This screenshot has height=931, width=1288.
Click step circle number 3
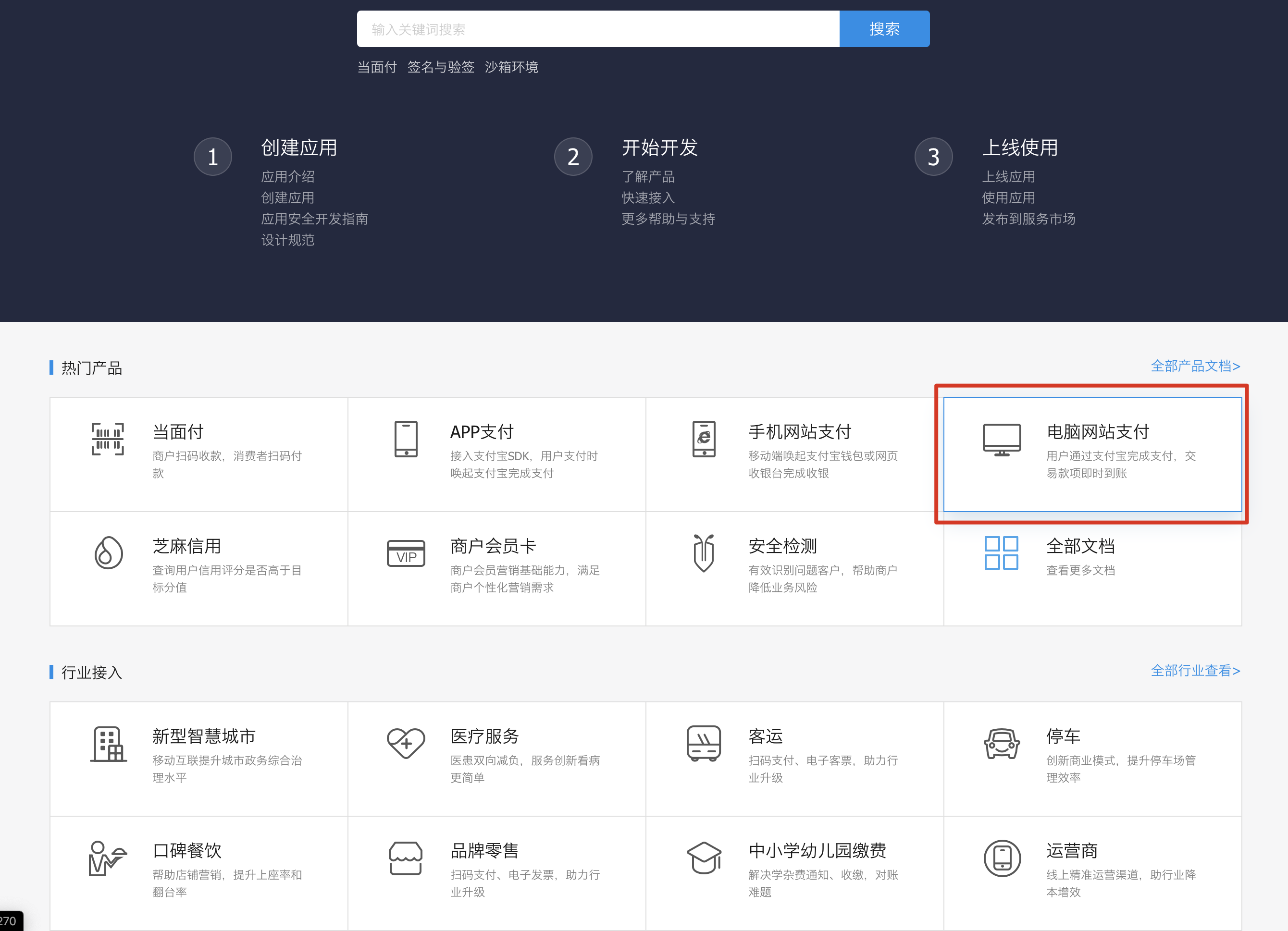pyautogui.click(x=933, y=157)
